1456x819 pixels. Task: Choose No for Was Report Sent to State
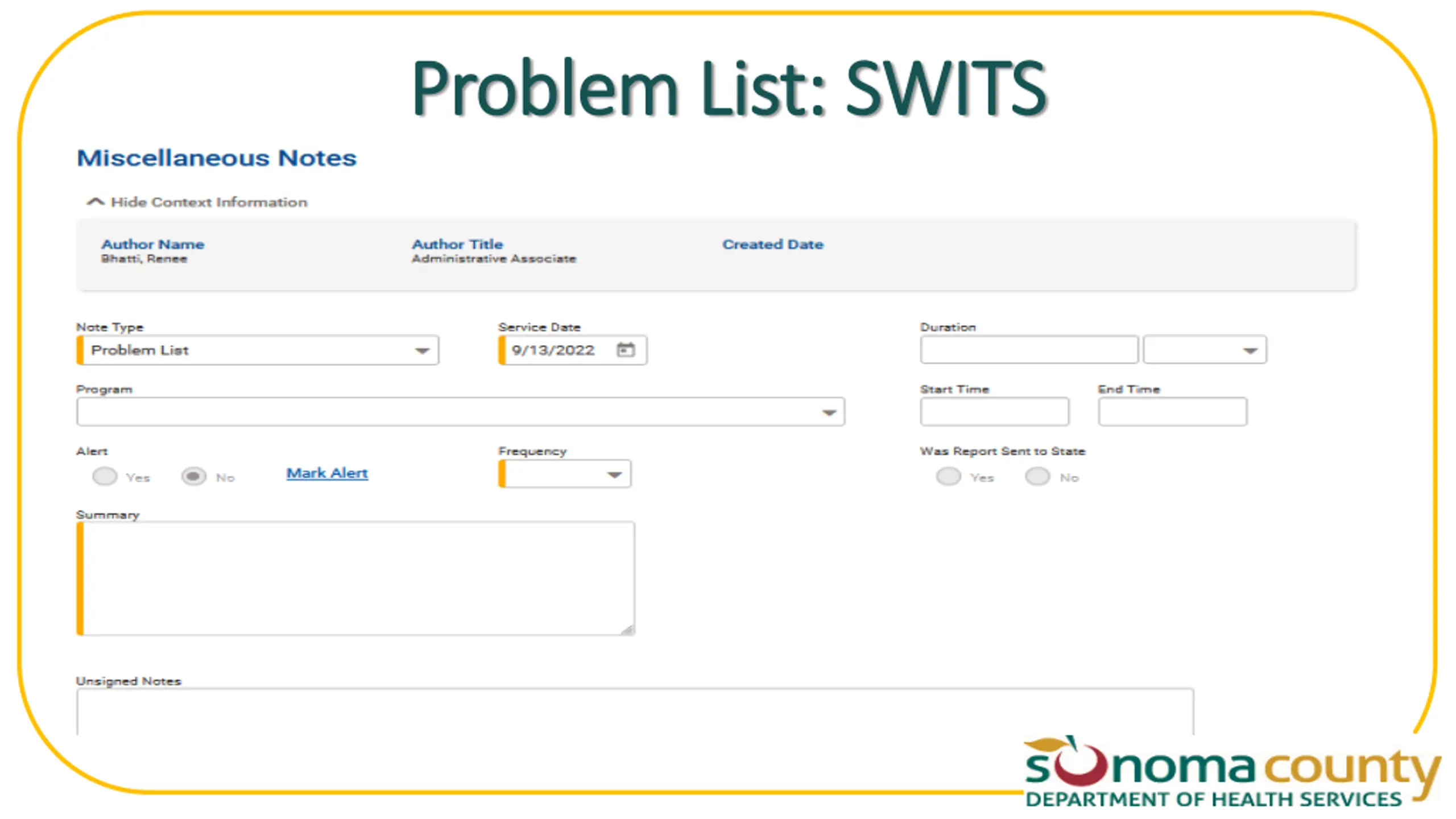pos(1037,476)
